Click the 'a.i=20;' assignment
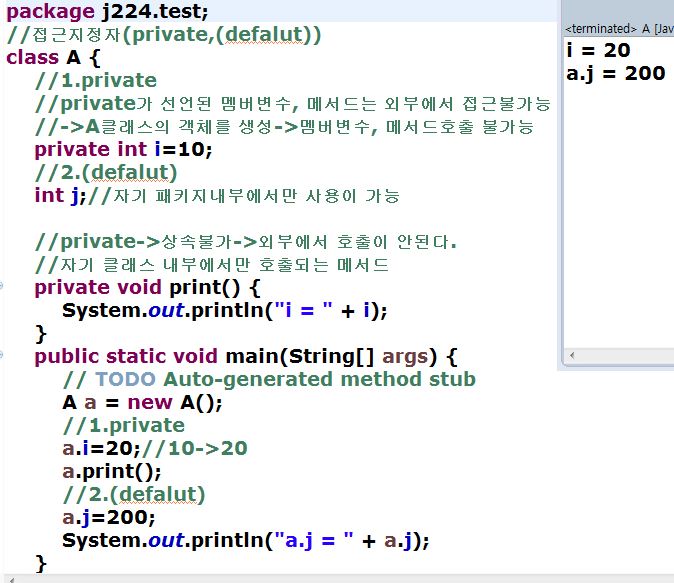Image resolution: width=674 pixels, height=583 pixels. coord(101,448)
